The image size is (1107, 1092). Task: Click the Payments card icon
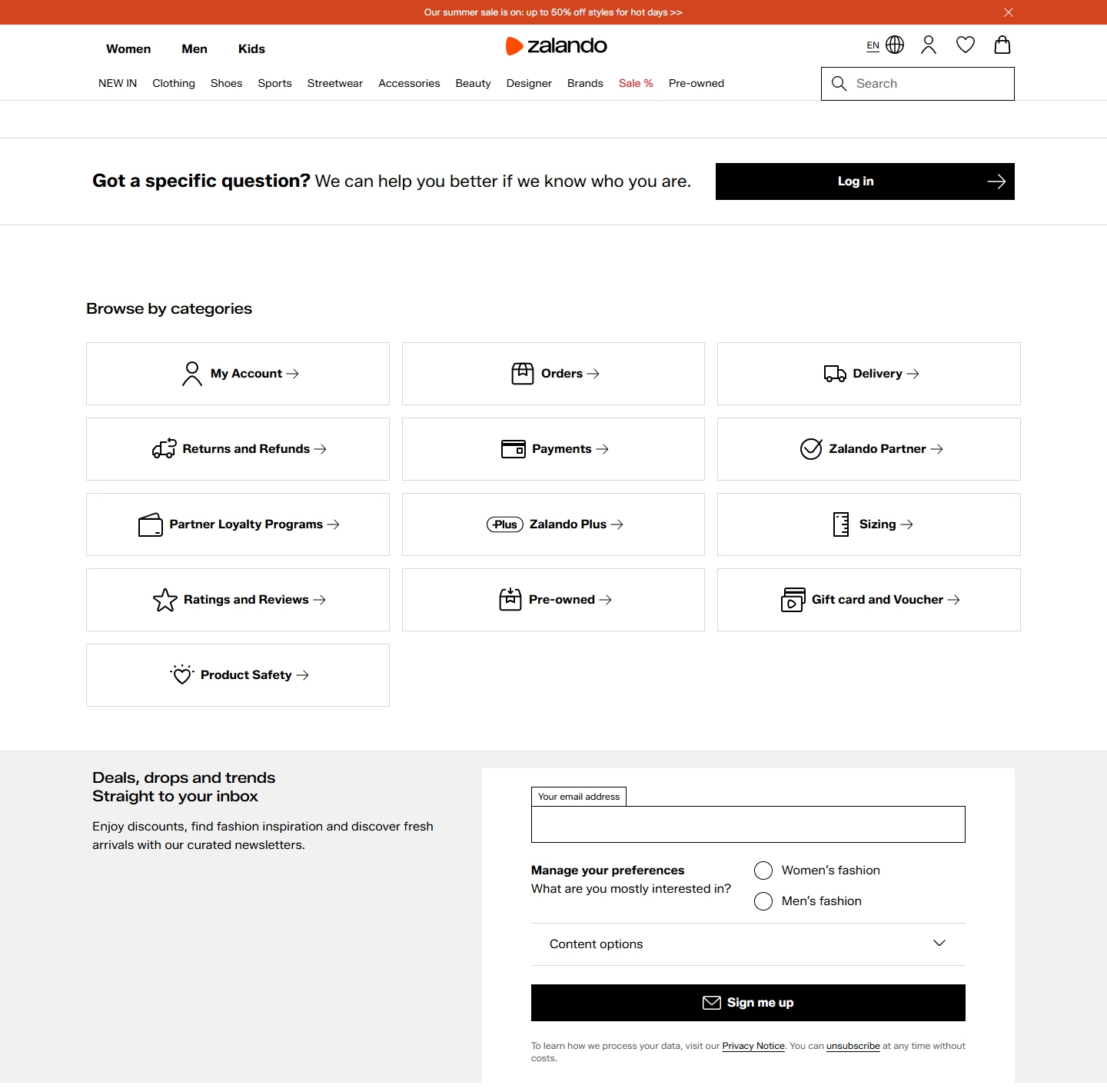click(514, 449)
